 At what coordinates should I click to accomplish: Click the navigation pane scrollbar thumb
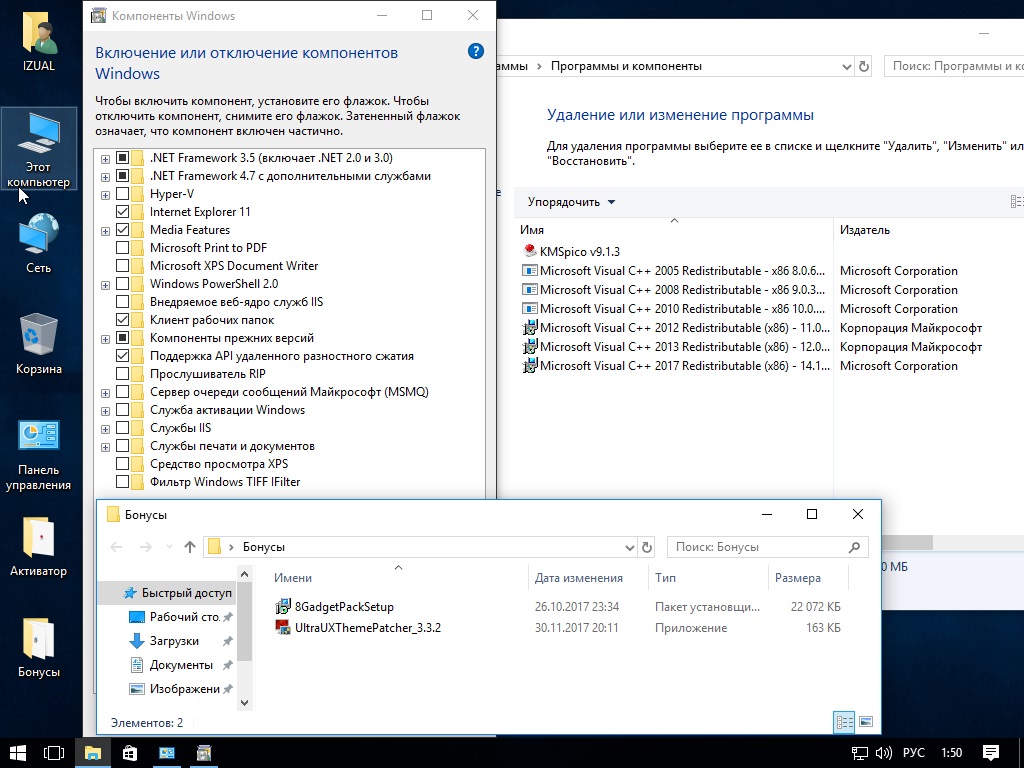coord(245,622)
